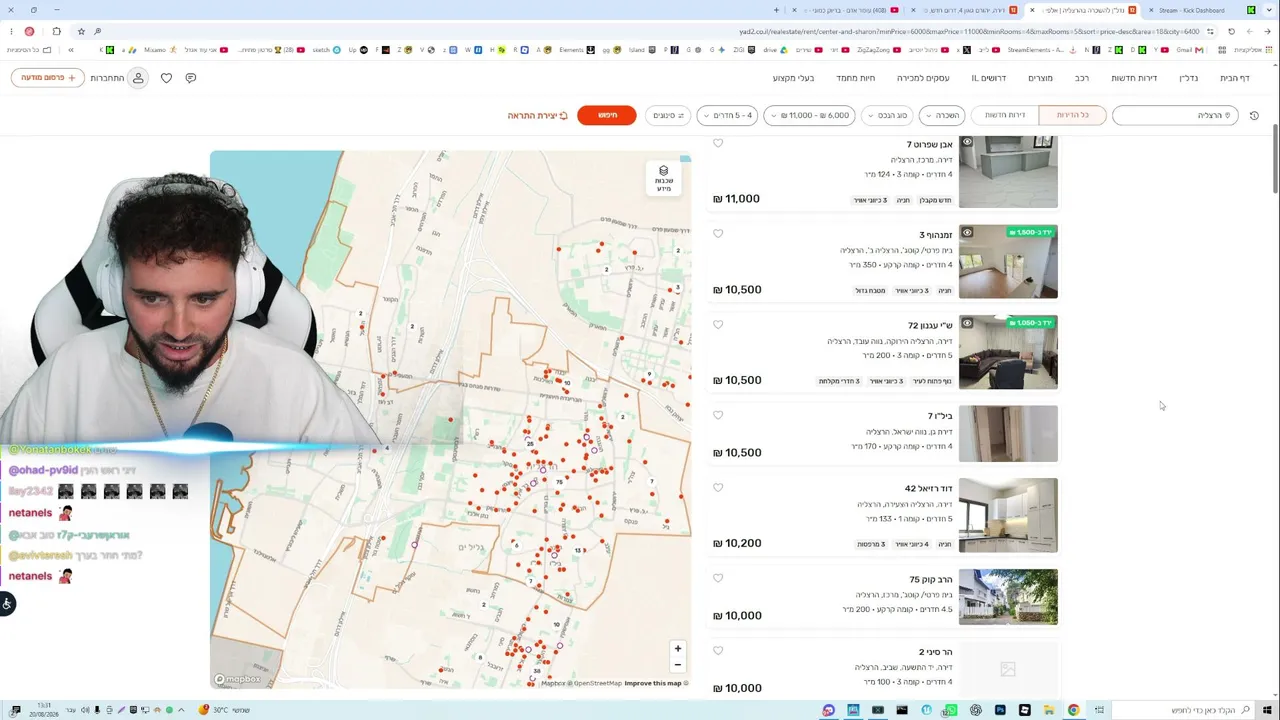Favorite the דוד רזיאל 42 listing heart

(718, 488)
